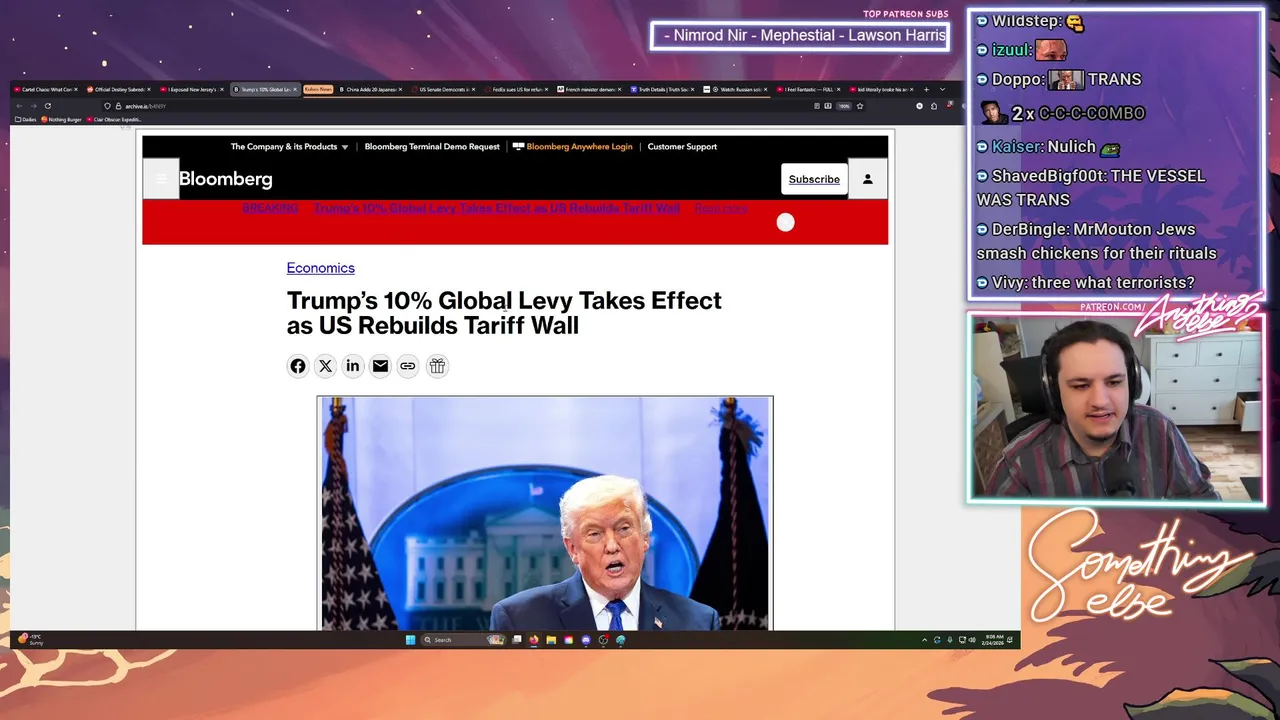Switch to the US Senate Democrats tab
This screenshot has width=1280, height=720.
pos(444,90)
